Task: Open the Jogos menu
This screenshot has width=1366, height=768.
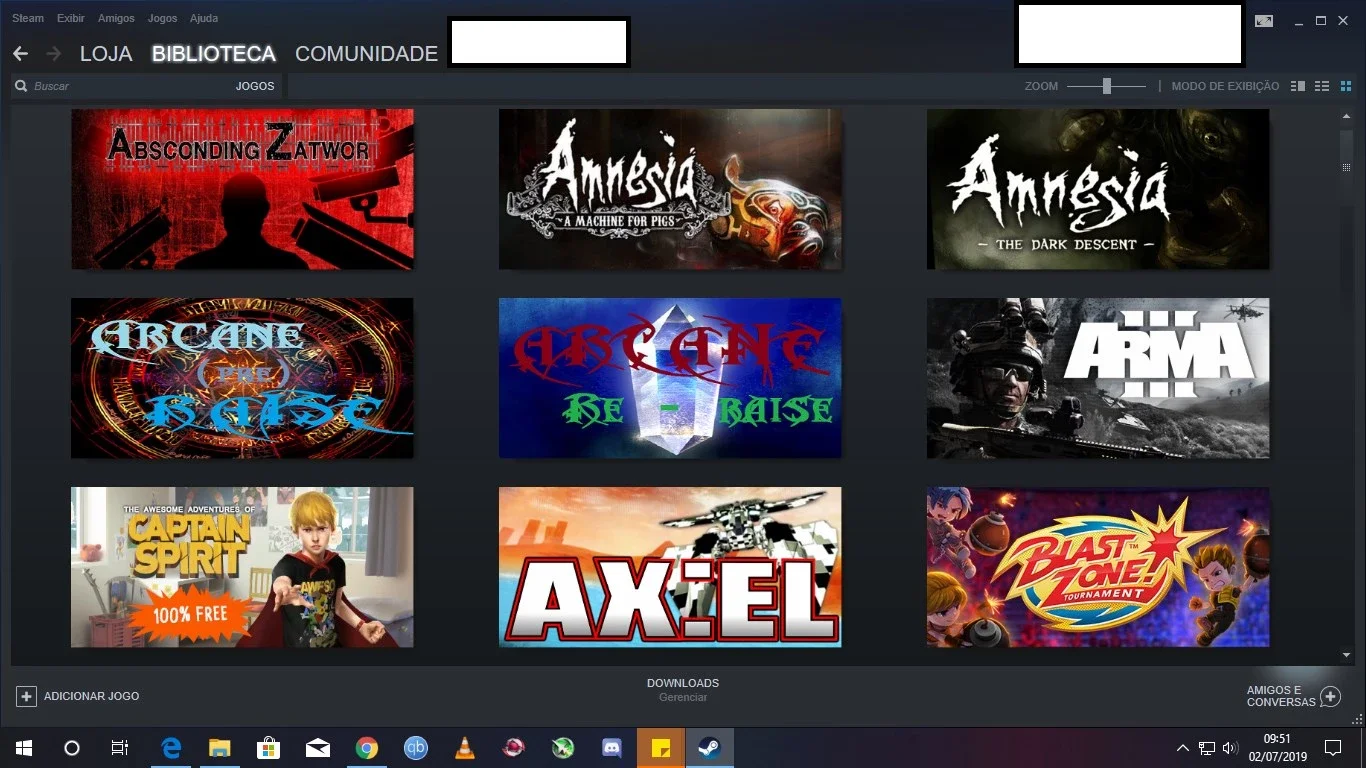Action: point(162,18)
